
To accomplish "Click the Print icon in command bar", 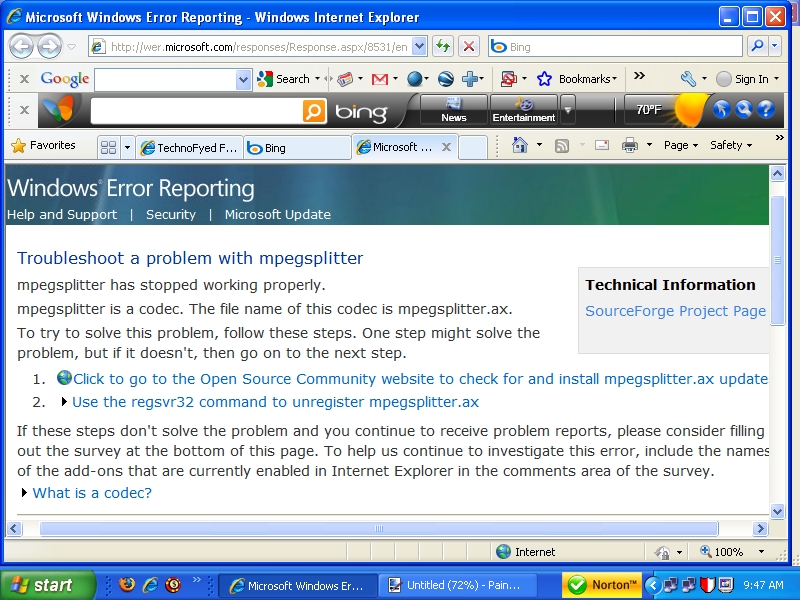I will tap(630, 145).
